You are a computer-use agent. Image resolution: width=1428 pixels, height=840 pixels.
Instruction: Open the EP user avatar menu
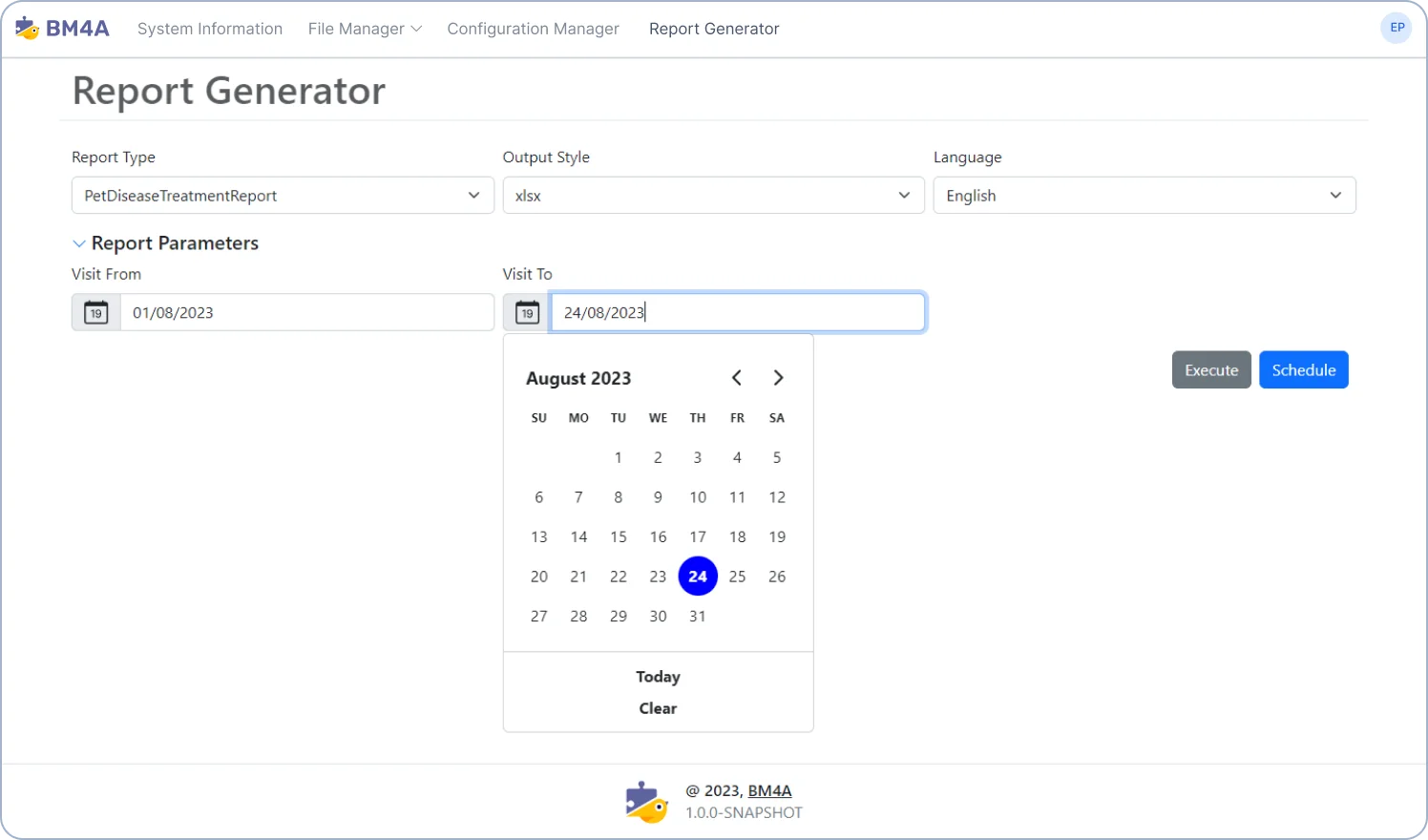[1396, 28]
